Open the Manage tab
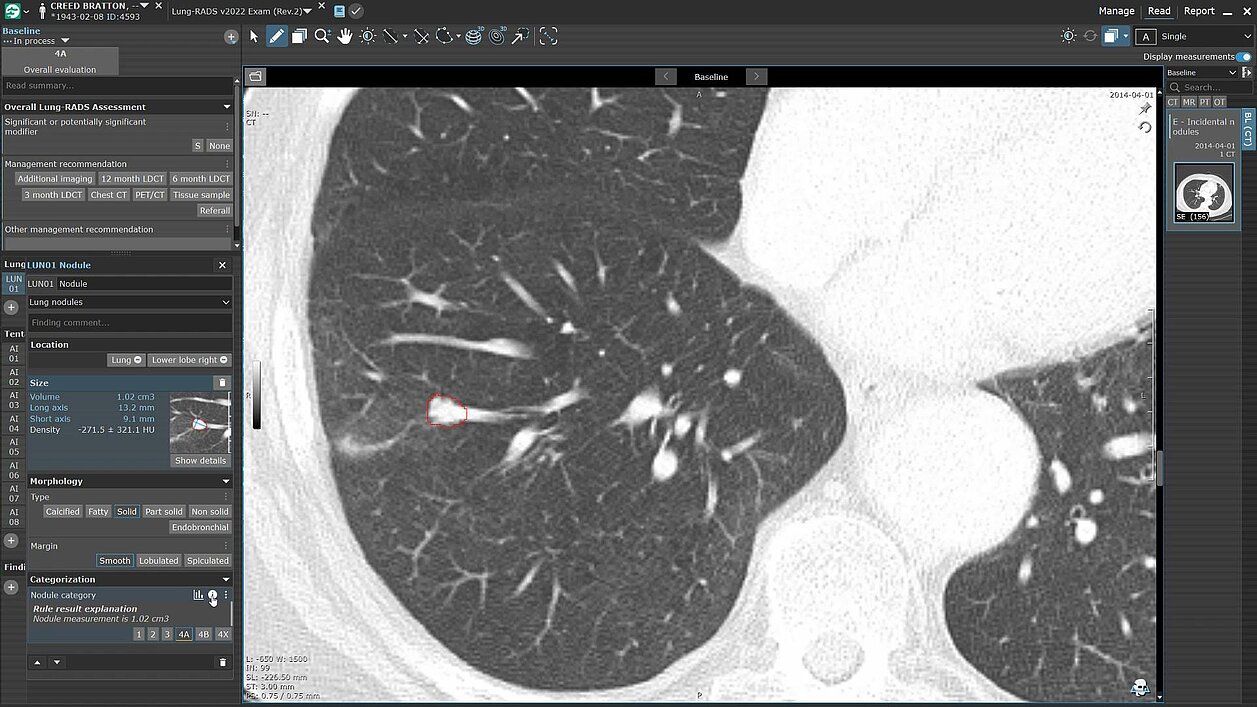1257x707 pixels. coord(1116,11)
